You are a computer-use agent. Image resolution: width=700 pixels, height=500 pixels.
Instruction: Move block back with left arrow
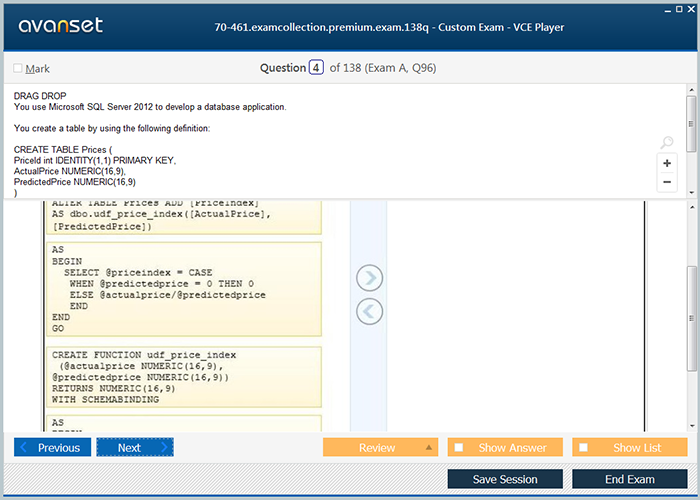(x=369, y=311)
